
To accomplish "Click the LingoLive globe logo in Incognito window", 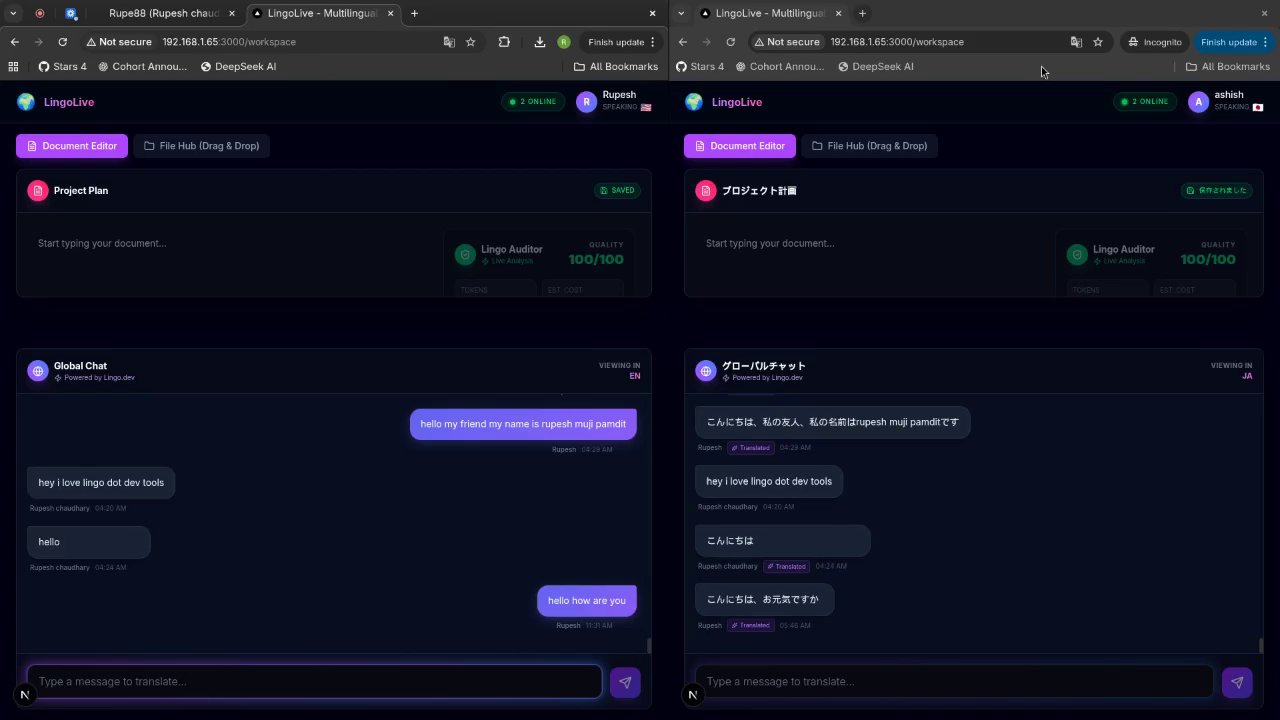I will click(694, 102).
